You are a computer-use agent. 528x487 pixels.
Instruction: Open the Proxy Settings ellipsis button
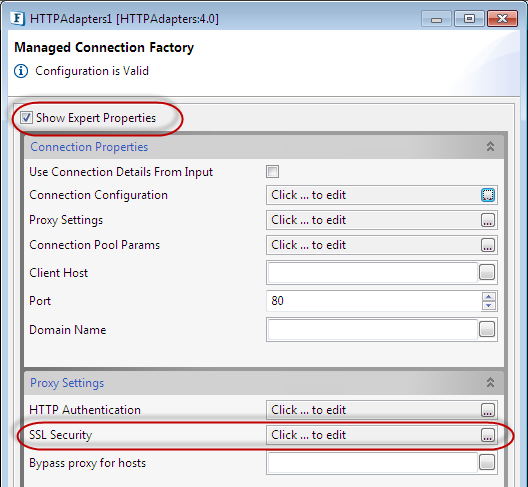488,220
